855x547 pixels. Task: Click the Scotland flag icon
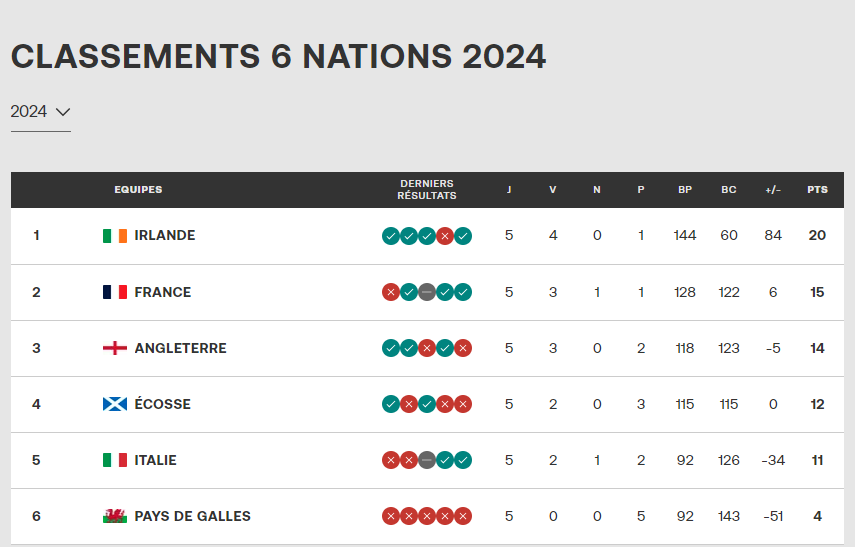pyautogui.click(x=115, y=404)
